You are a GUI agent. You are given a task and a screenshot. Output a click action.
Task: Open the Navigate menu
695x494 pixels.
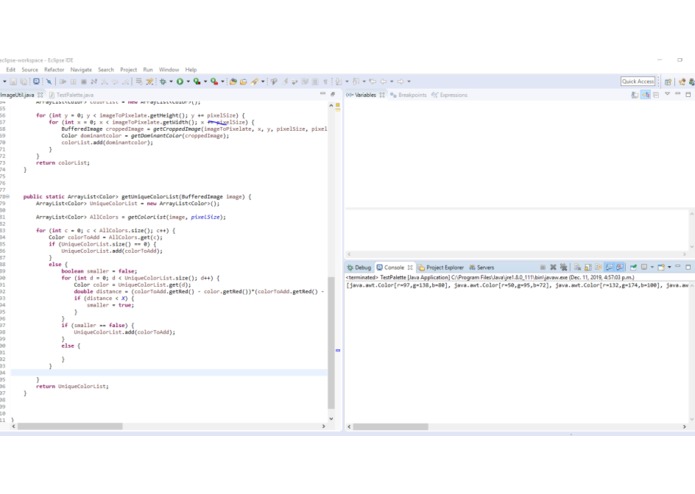(x=81, y=70)
